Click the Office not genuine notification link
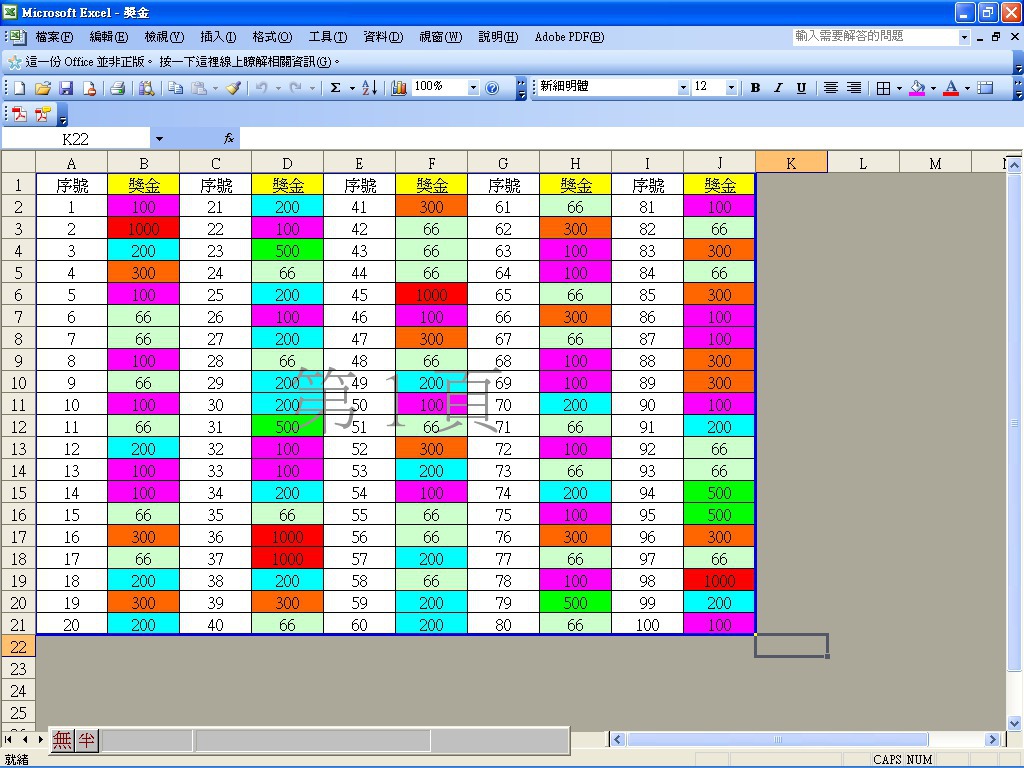Image resolution: width=1024 pixels, height=768 pixels. [x=183, y=62]
